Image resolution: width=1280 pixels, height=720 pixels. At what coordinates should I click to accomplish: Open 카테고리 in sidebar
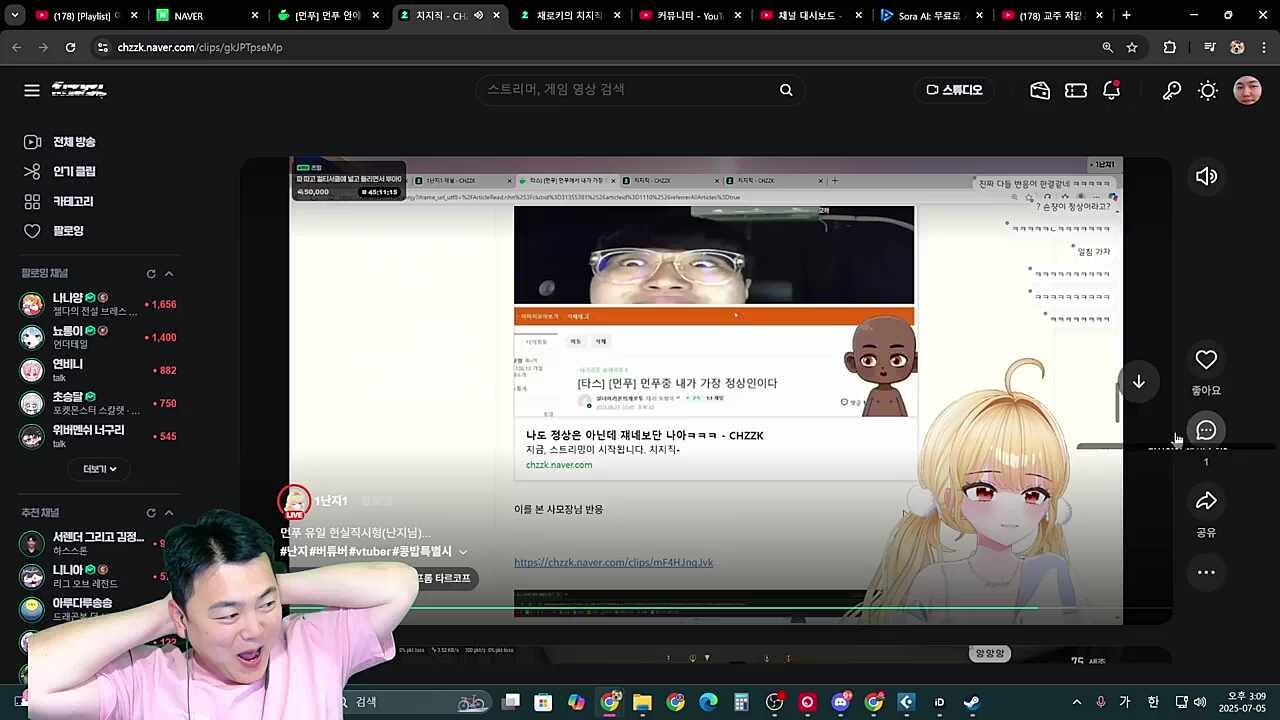tap(58, 201)
